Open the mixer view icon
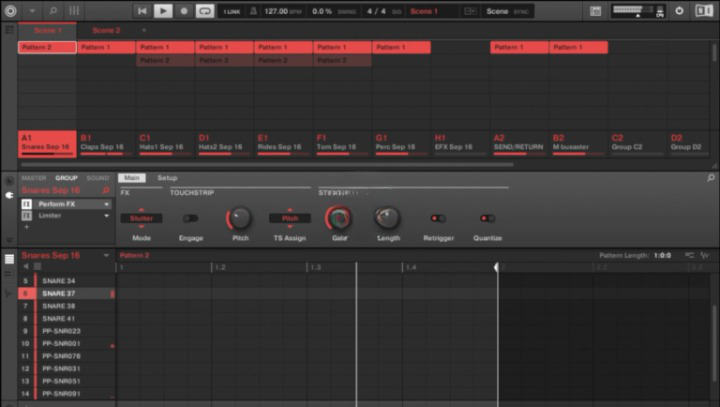The width and height of the screenshot is (720, 407). point(73,11)
